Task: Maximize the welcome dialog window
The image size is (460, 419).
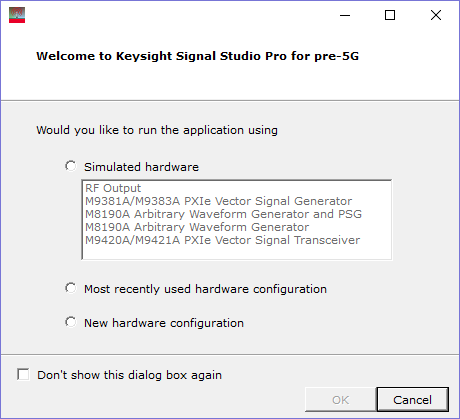Action: point(390,15)
